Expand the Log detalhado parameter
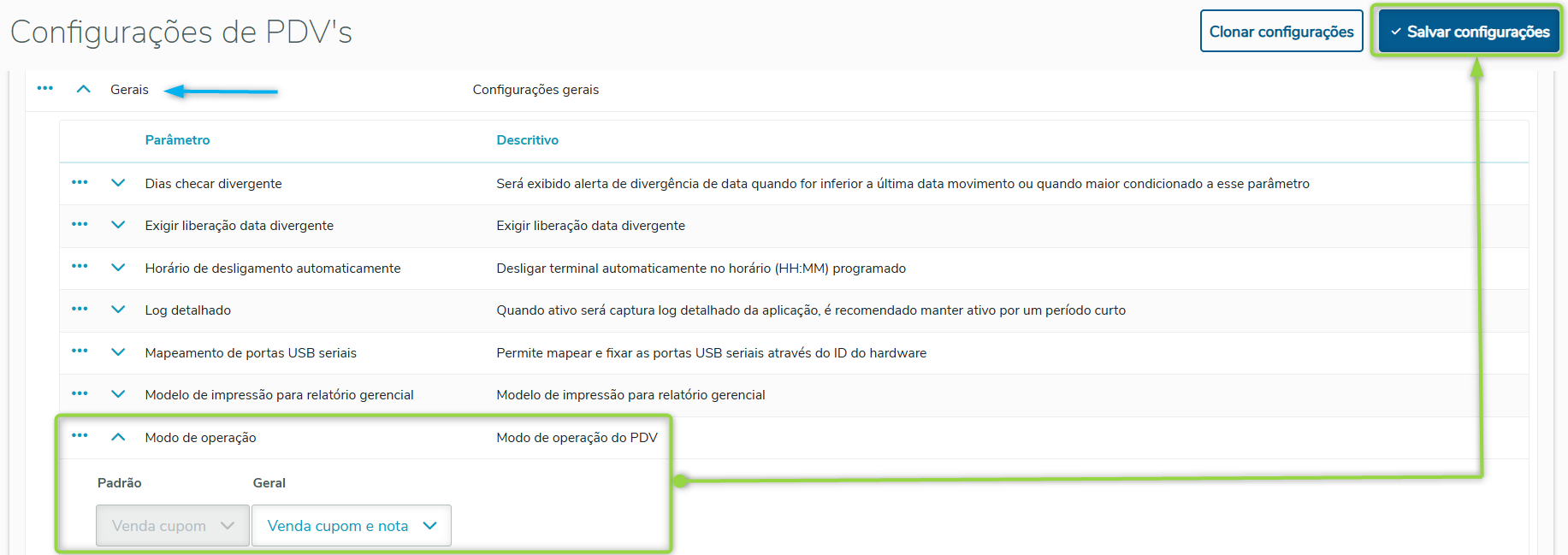 pyautogui.click(x=118, y=310)
